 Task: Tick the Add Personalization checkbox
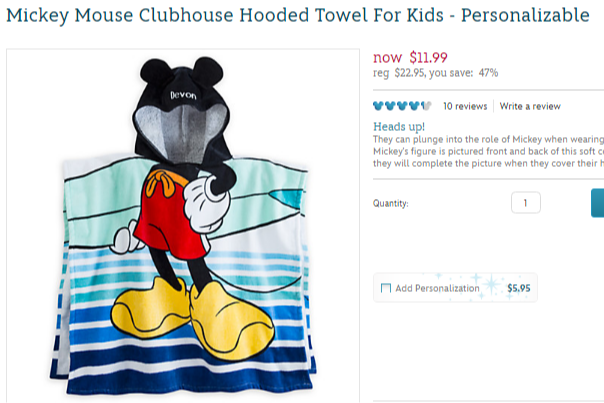tap(386, 288)
